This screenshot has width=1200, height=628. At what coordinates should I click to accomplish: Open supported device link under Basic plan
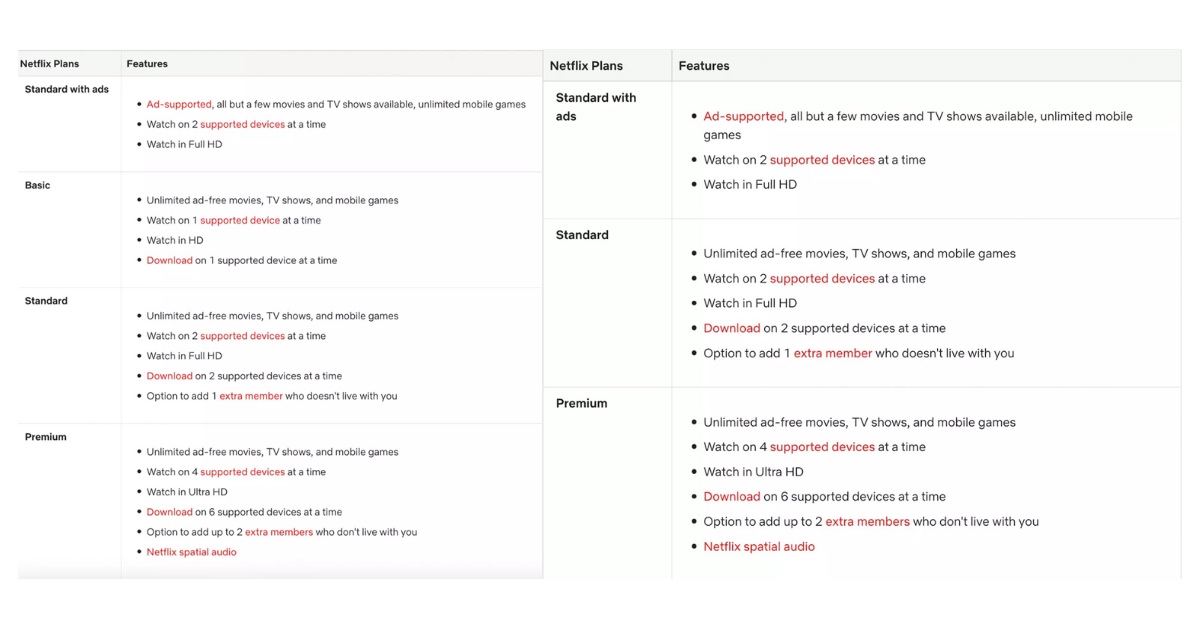pyautogui.click(x=239, y=220)
